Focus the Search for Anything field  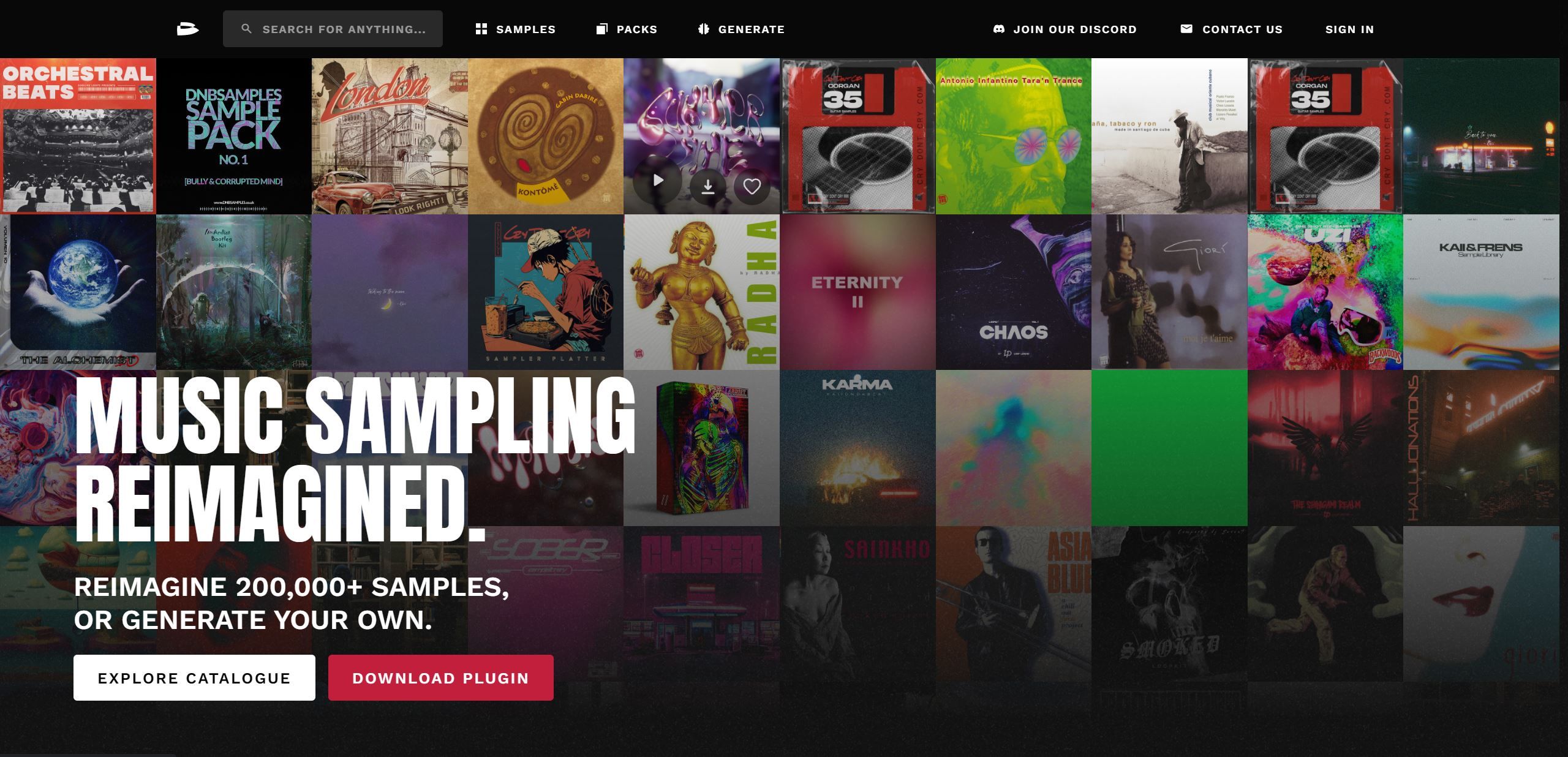click(x=333, y=29)
